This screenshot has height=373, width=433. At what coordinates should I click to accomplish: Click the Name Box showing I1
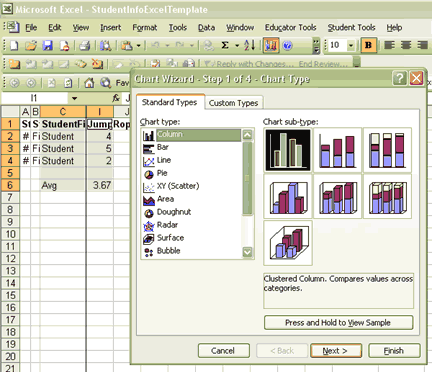coord(34,98)
